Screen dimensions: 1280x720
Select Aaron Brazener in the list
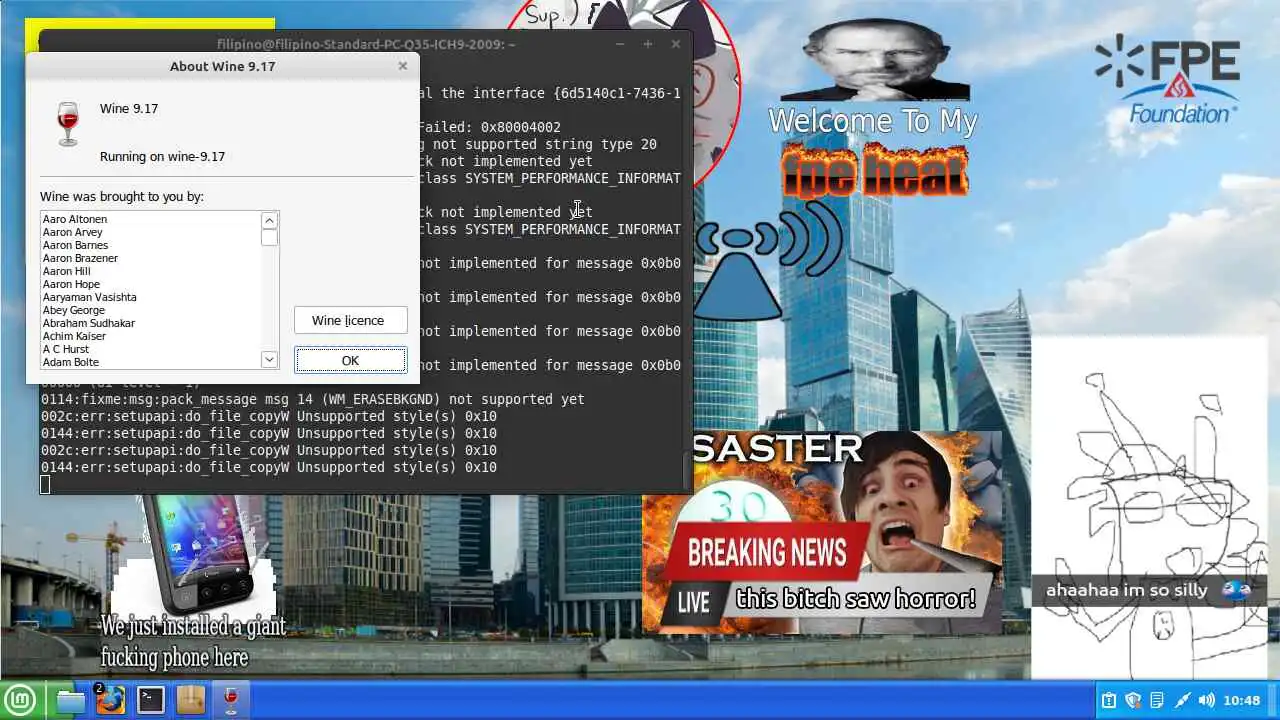point(151,258)
